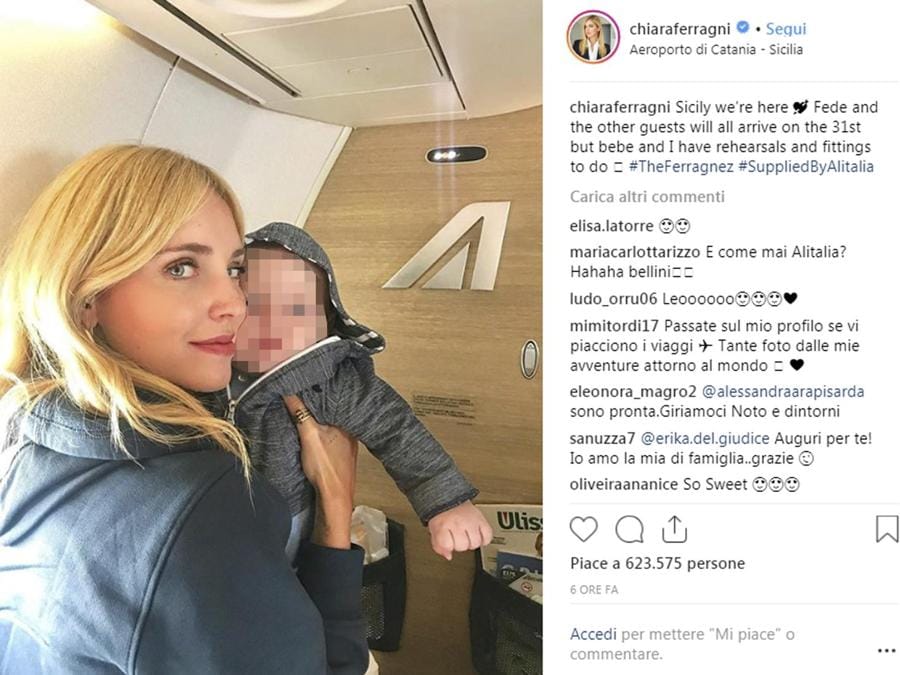Viewport: 900px width, 675px height.
Task: Click the blue verified badge
Action: [743, 27]
